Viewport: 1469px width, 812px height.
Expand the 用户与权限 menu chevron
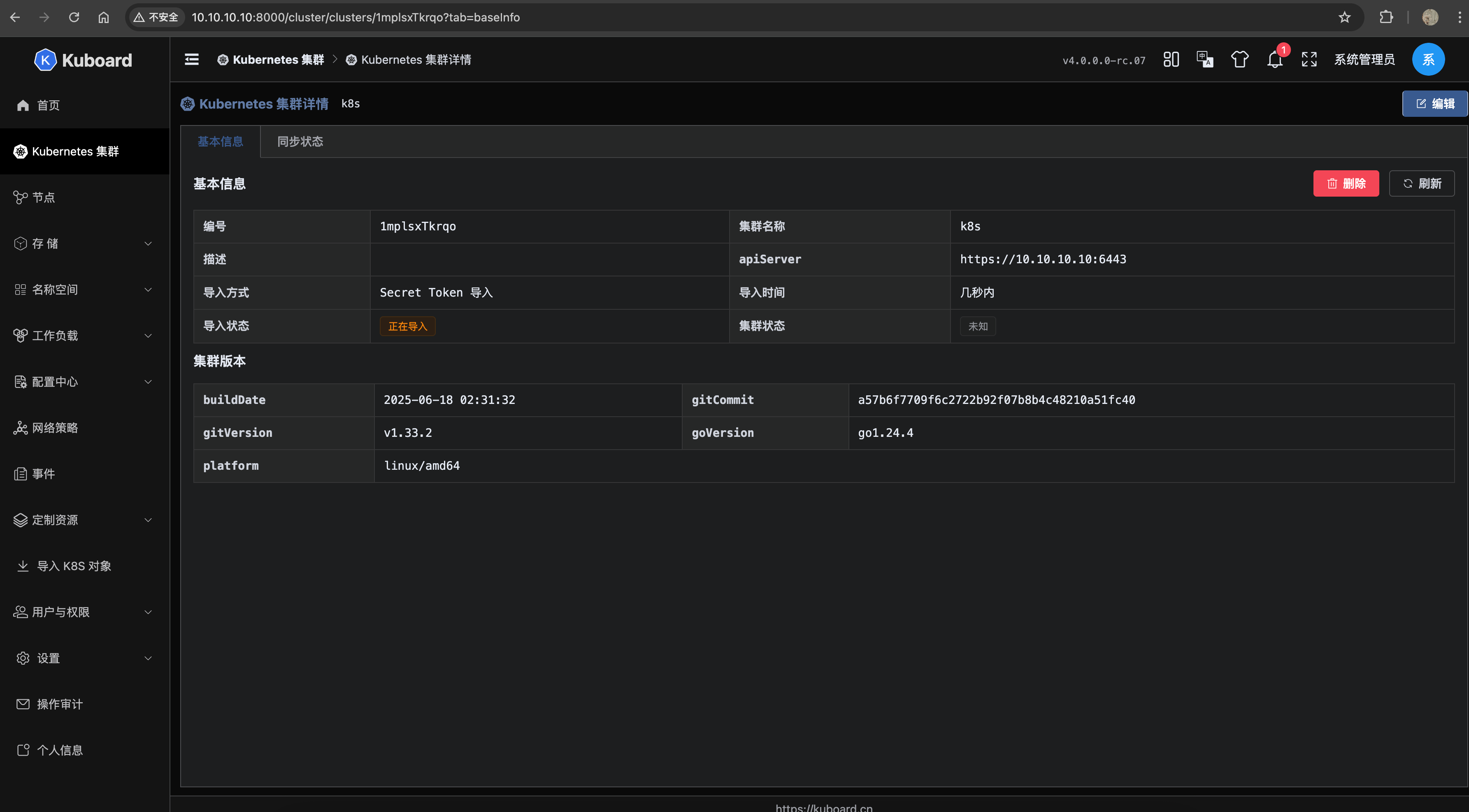click(x=148, y=612)
